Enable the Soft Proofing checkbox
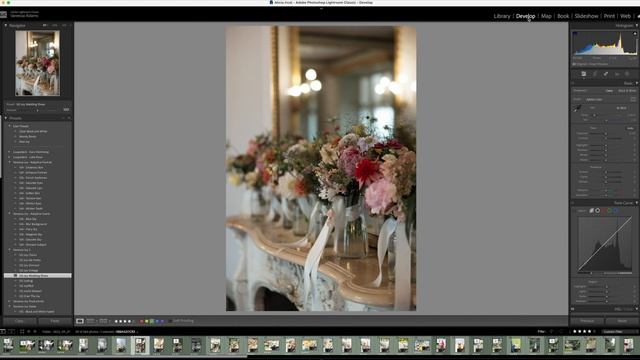This screenshot has height=360, width=640. point(170,321)
